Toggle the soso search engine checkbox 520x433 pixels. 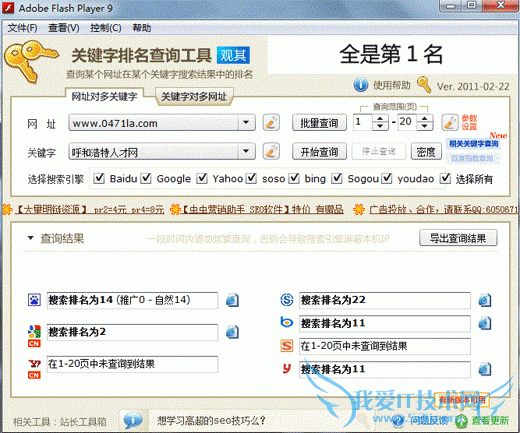point(251,178)
